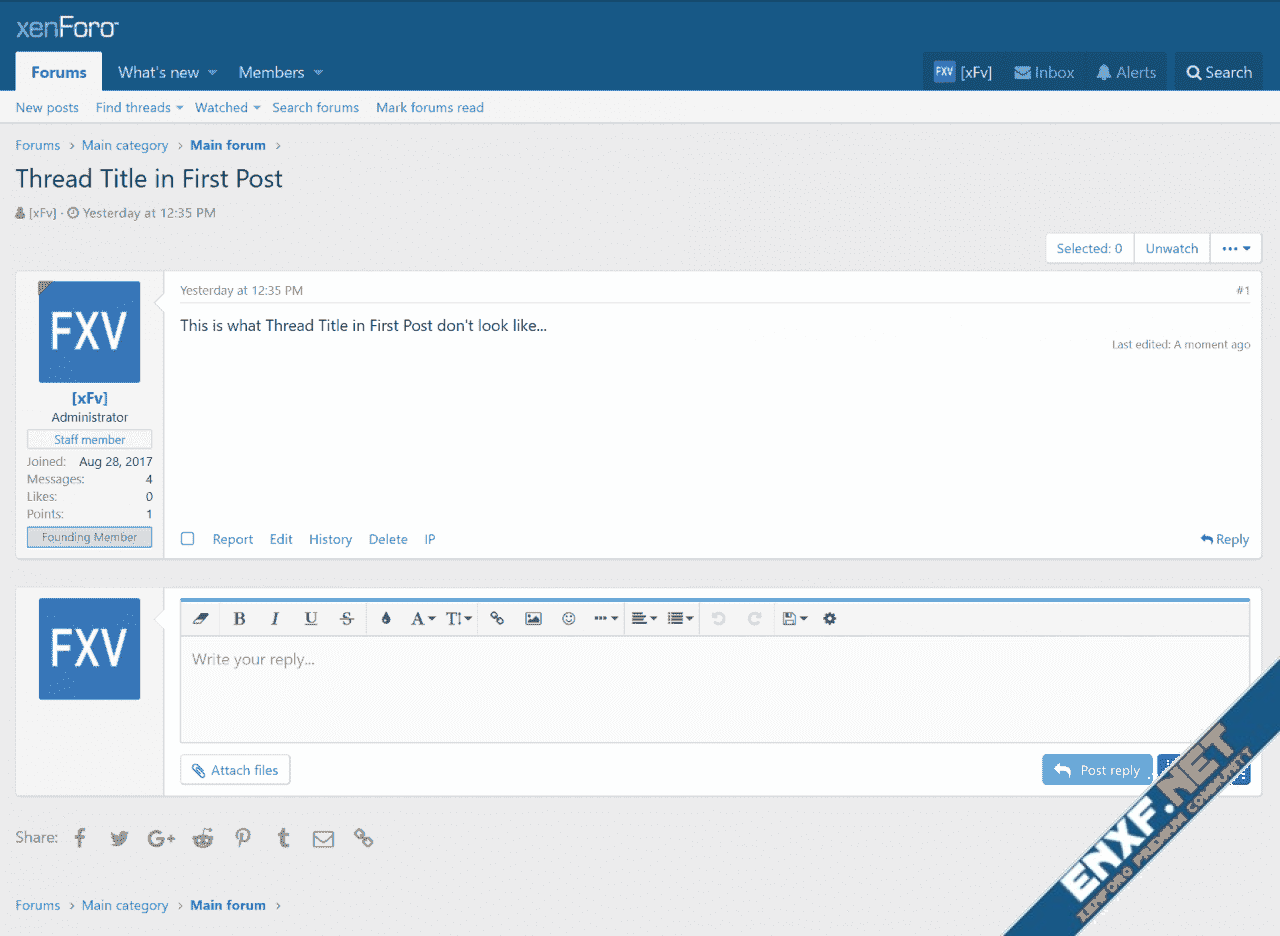The height and width of the screenshot is (936, 1280).
Task: Toggle BB code mode gear icon
Action: coord(829,619)
